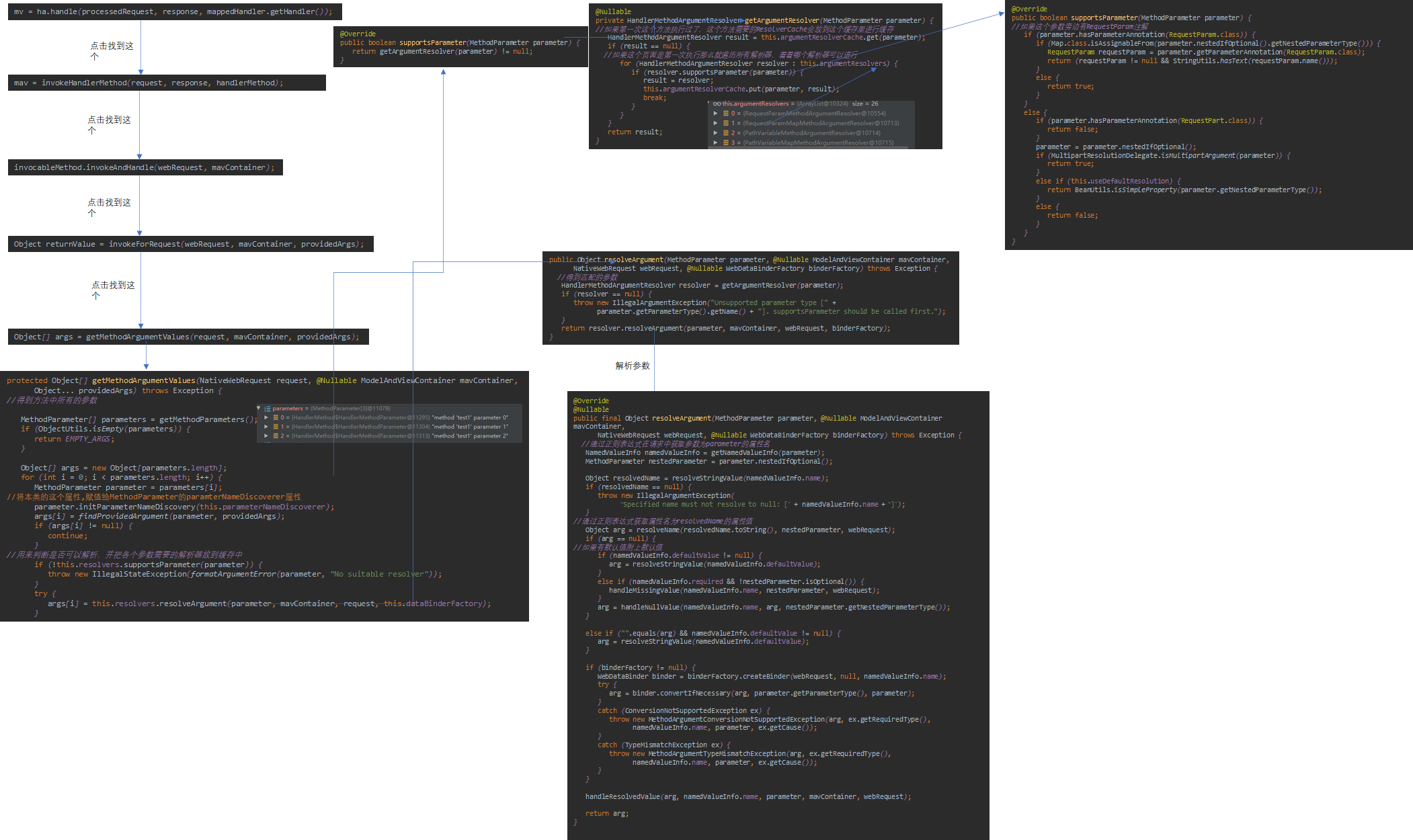1413x840 pixels.
Task: Click the horizontal scrollbar under the argumentResolvers list
Action: coord(807,147)
